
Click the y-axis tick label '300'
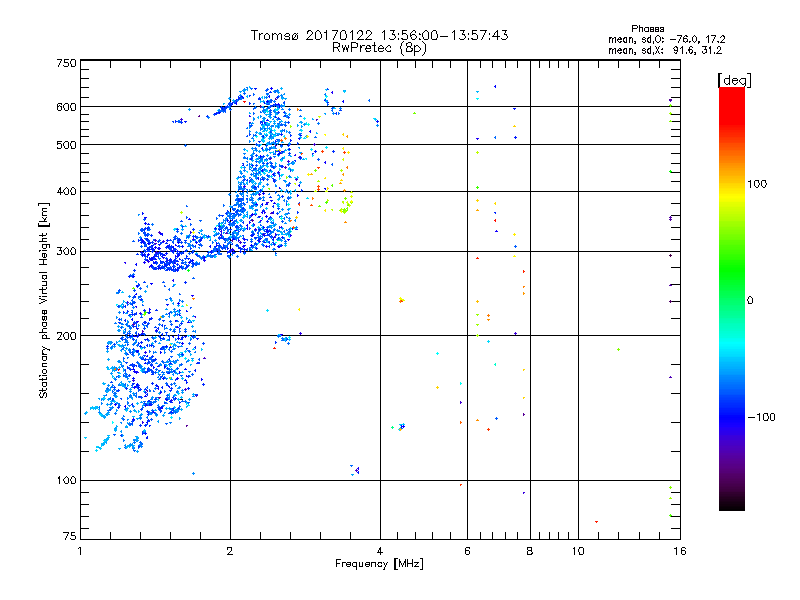coord(66,252)
